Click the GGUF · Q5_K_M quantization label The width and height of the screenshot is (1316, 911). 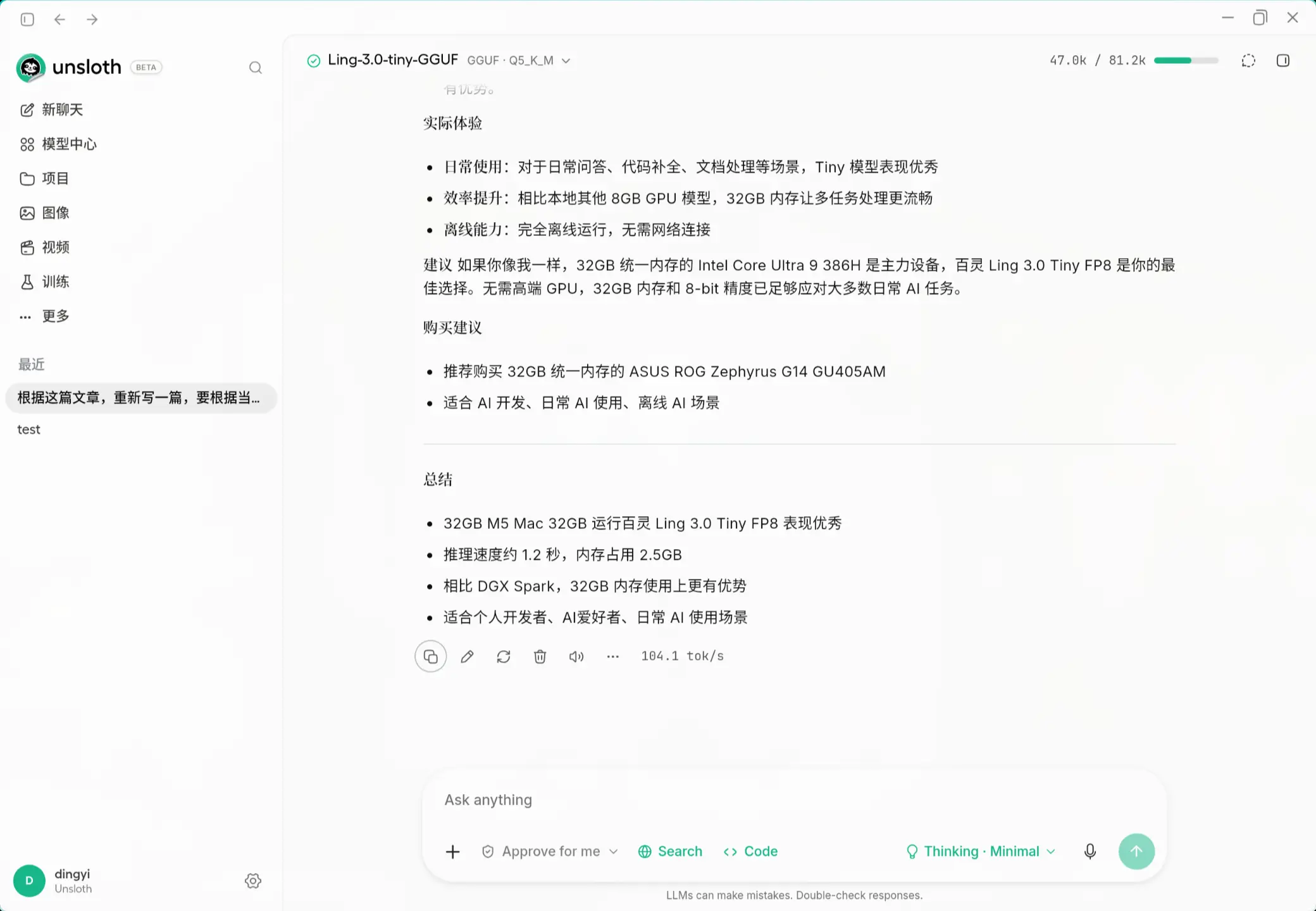point(510,61)
